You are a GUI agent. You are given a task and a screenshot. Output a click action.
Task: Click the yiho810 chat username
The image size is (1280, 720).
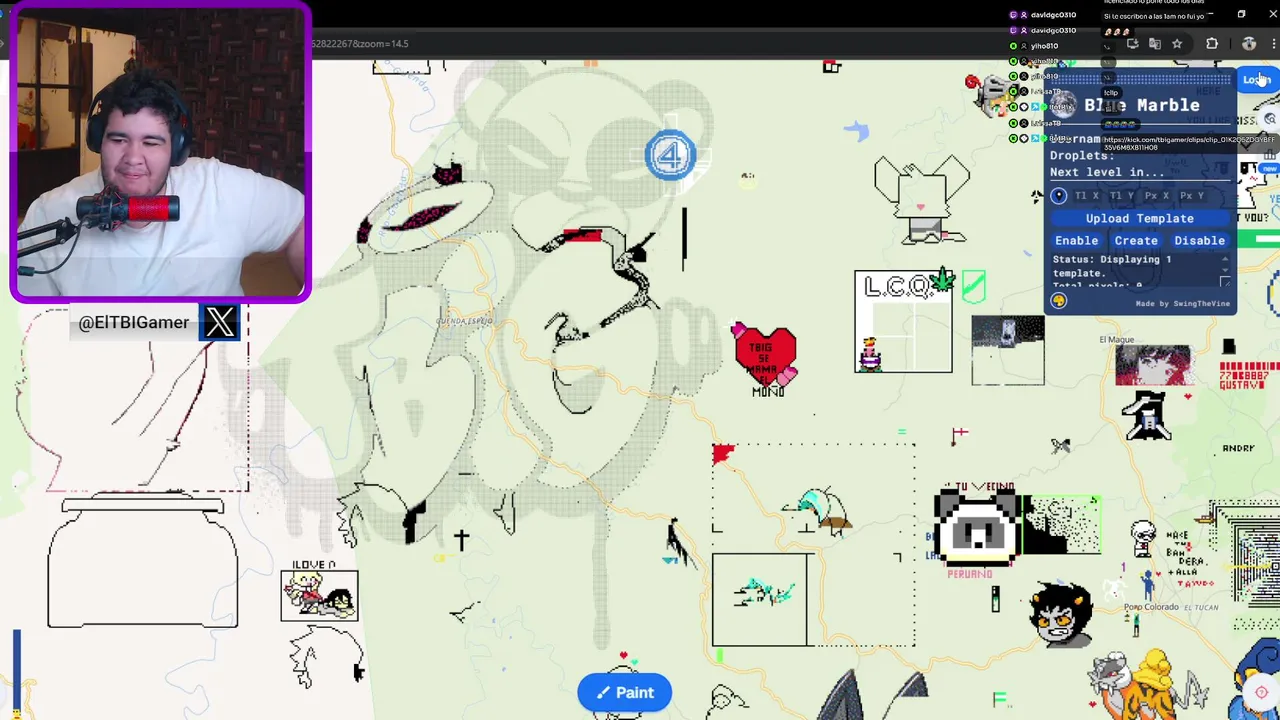click(1044, 46)
